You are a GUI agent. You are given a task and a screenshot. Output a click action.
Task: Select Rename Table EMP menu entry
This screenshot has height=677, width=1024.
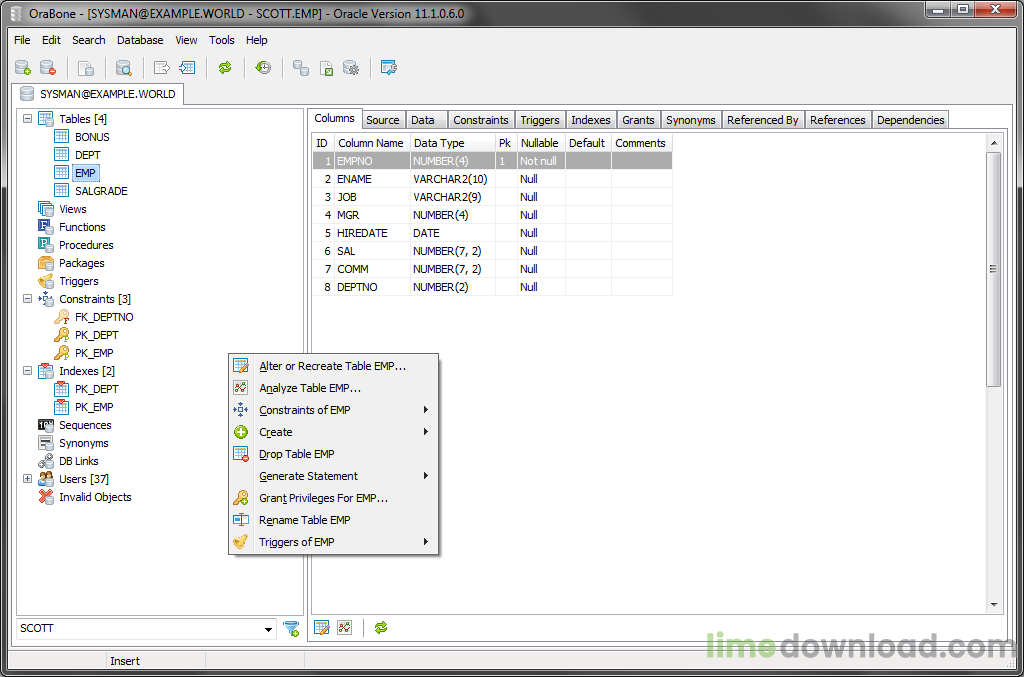click(x=304, y=520)
